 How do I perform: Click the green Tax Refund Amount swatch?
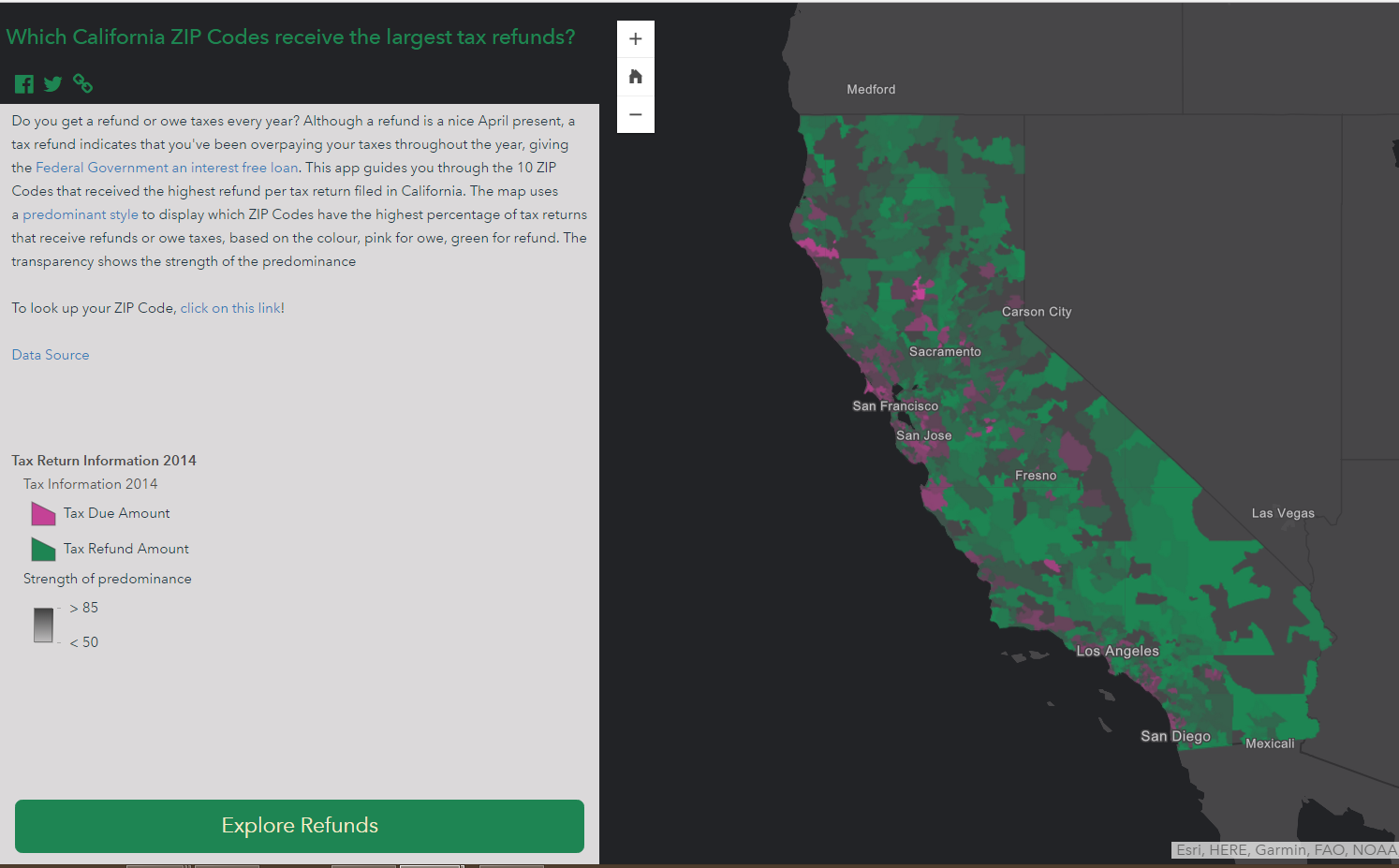click(43, 549)
